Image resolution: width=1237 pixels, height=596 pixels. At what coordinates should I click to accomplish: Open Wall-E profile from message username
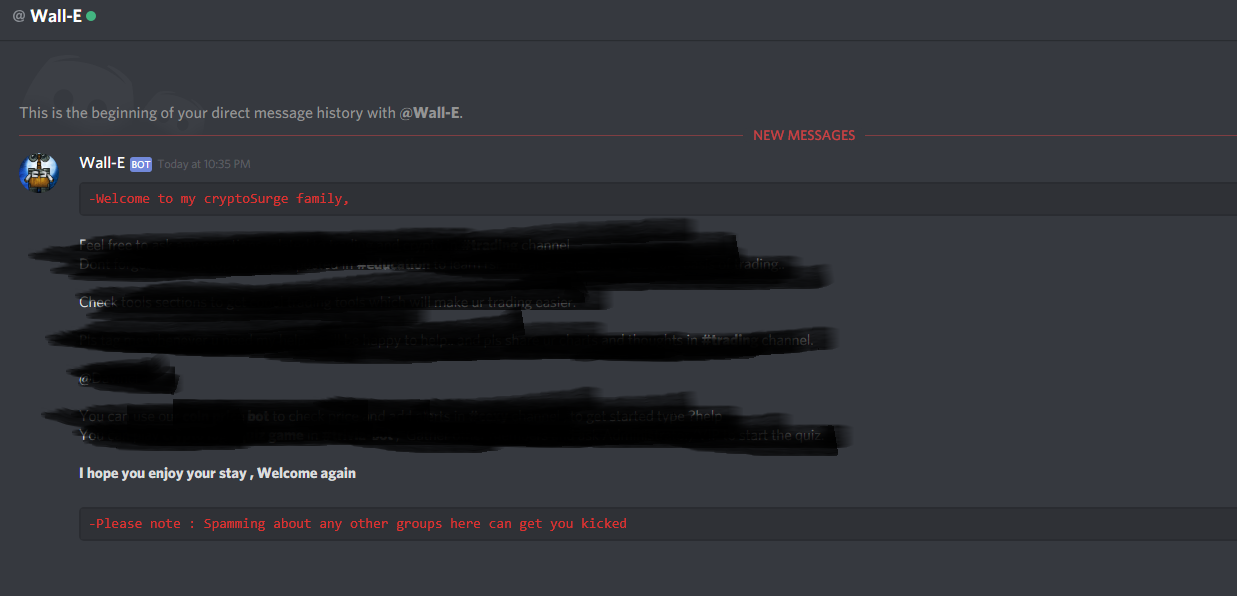[102, 163]
